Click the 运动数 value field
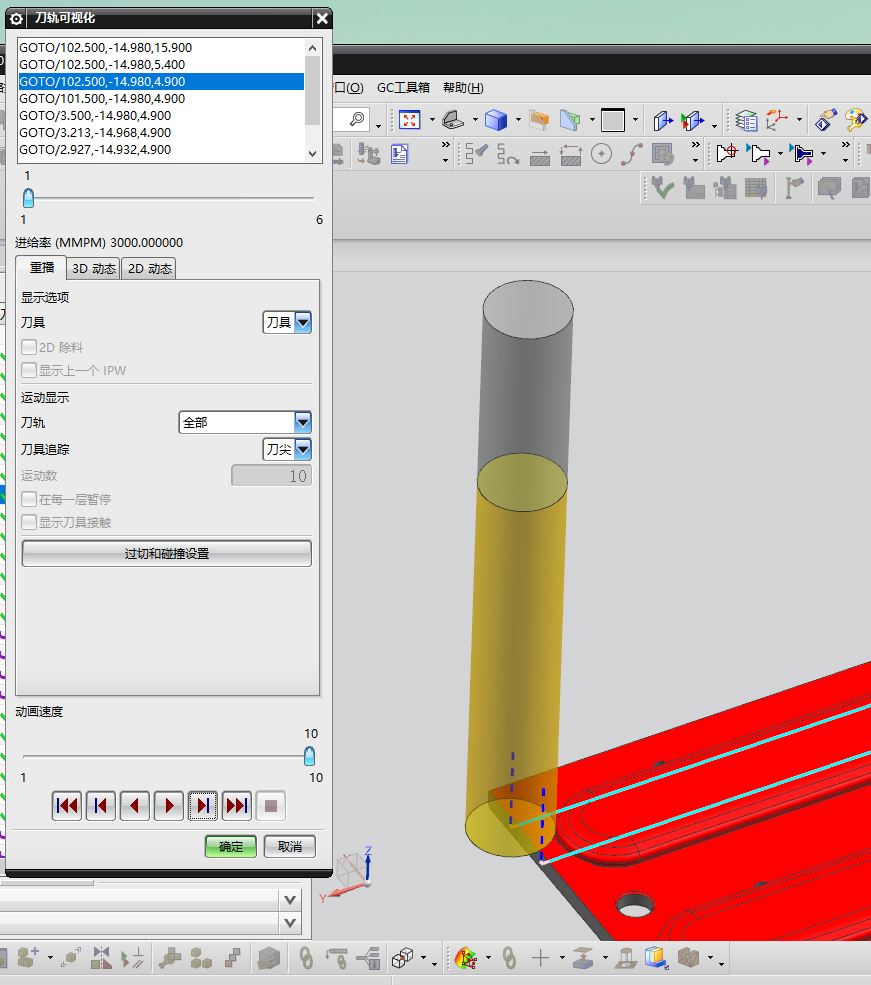The width and height of the screenshot is (871, 985). (271, 476)
